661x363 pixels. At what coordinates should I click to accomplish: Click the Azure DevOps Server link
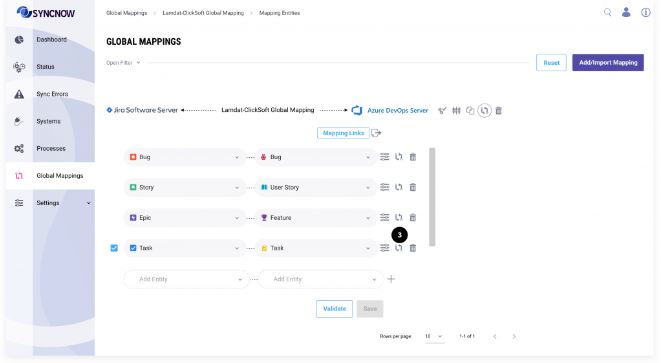click(398, 110)
